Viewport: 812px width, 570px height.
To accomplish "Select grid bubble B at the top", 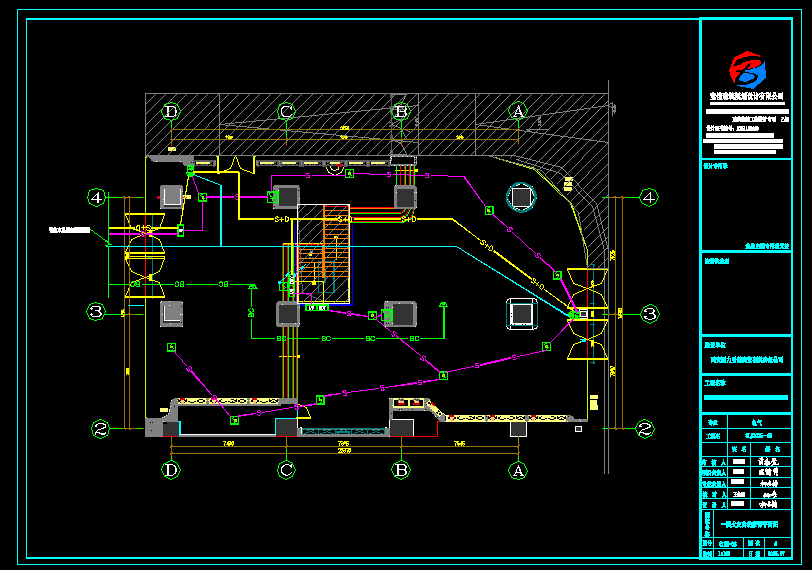I will (401, 111).
